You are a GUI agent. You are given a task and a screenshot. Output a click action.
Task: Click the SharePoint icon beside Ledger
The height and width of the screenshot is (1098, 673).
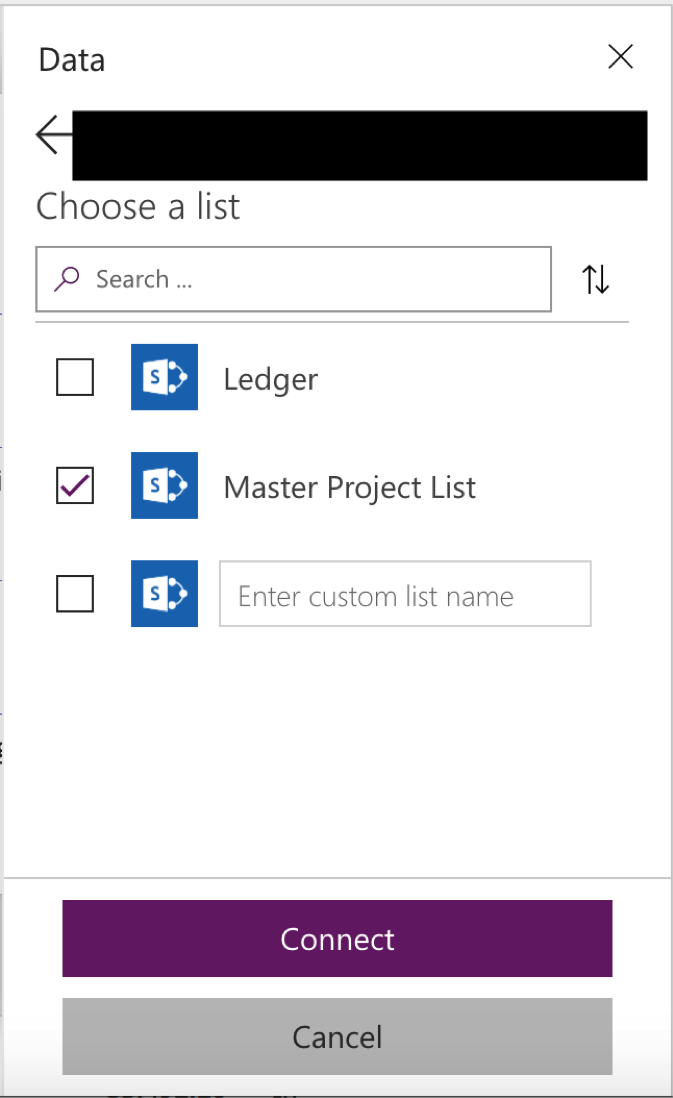[x=164, y=377]
